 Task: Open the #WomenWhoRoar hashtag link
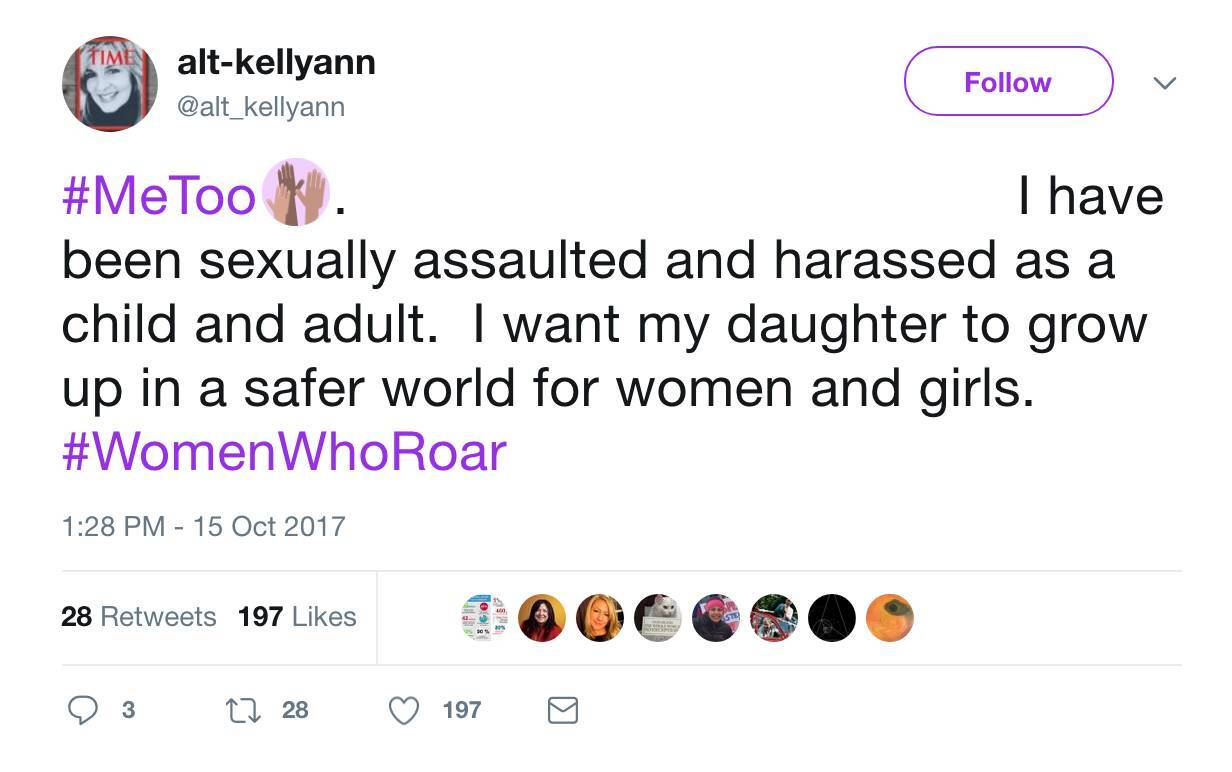[284, 452]
